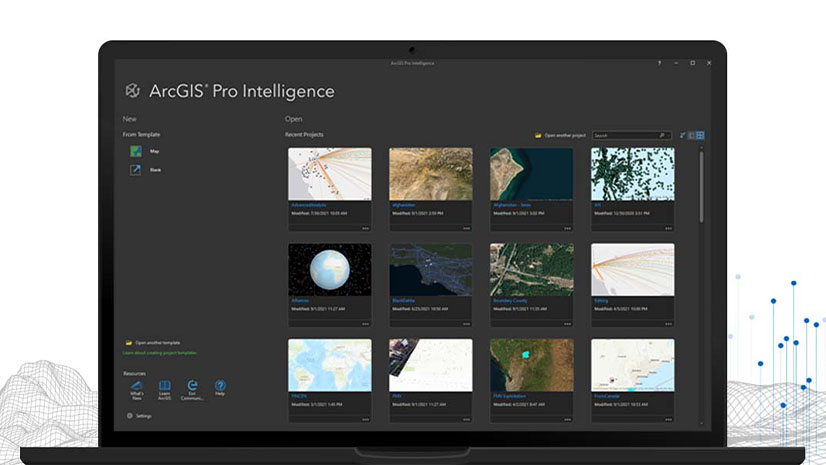
Task: Click the yellow folder icon beside Open another project
Action: [538, 135]
